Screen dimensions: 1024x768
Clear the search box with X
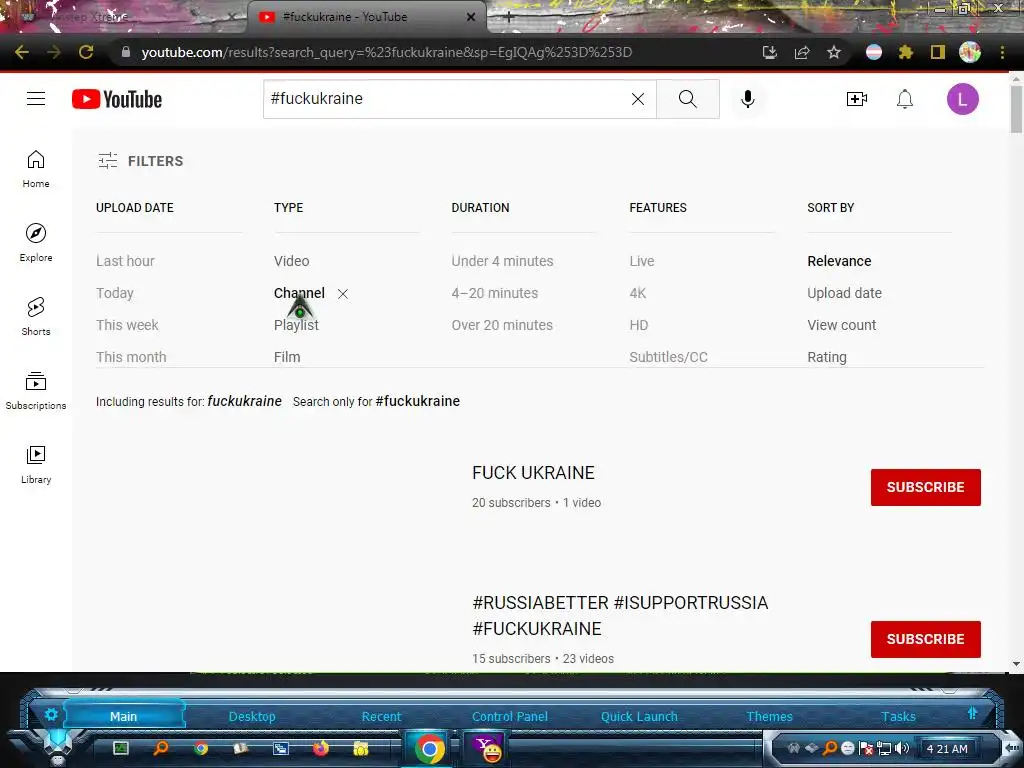(x=638, y=99)
